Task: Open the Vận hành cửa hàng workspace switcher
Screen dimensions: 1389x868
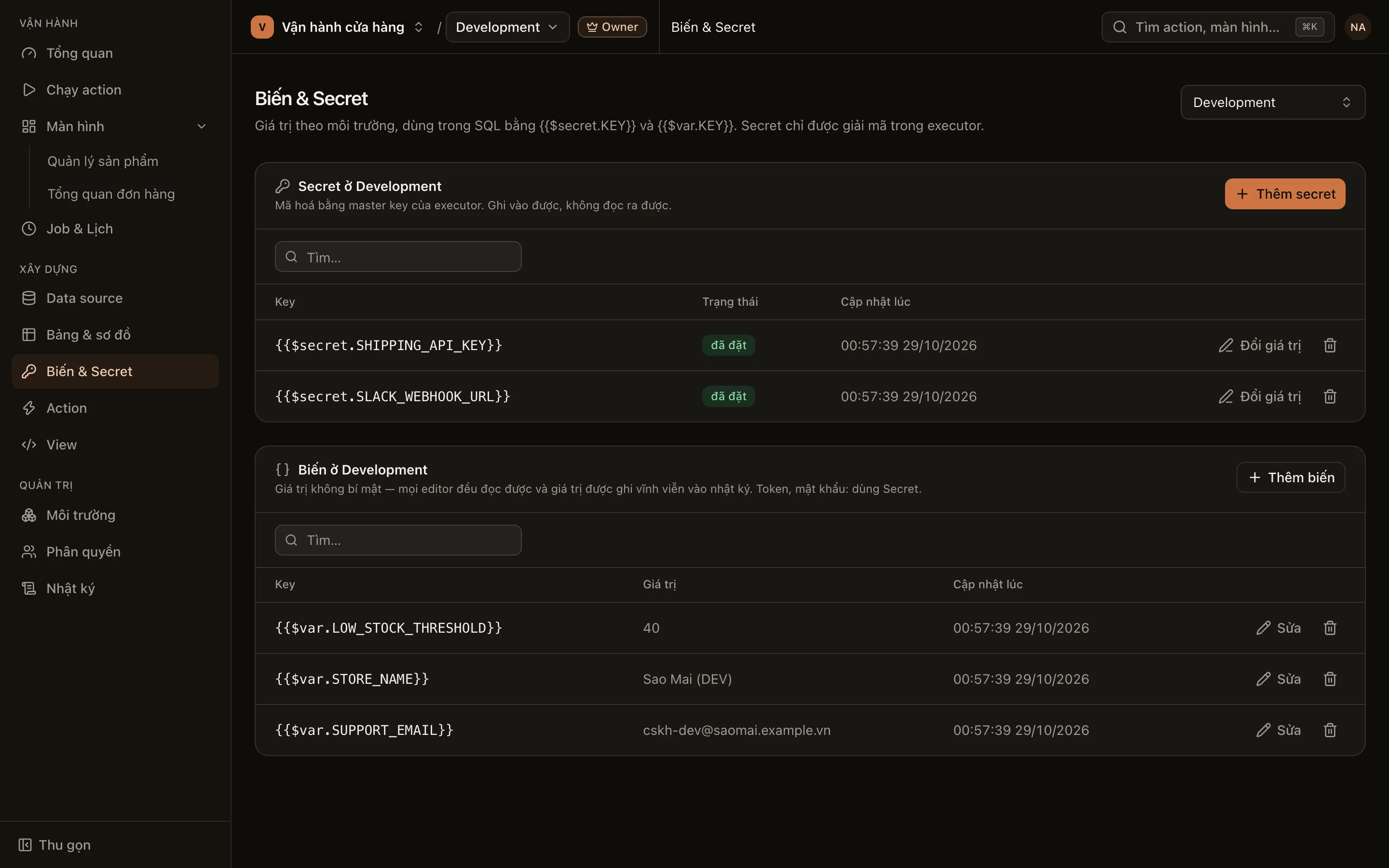Action: pos(338,27)
